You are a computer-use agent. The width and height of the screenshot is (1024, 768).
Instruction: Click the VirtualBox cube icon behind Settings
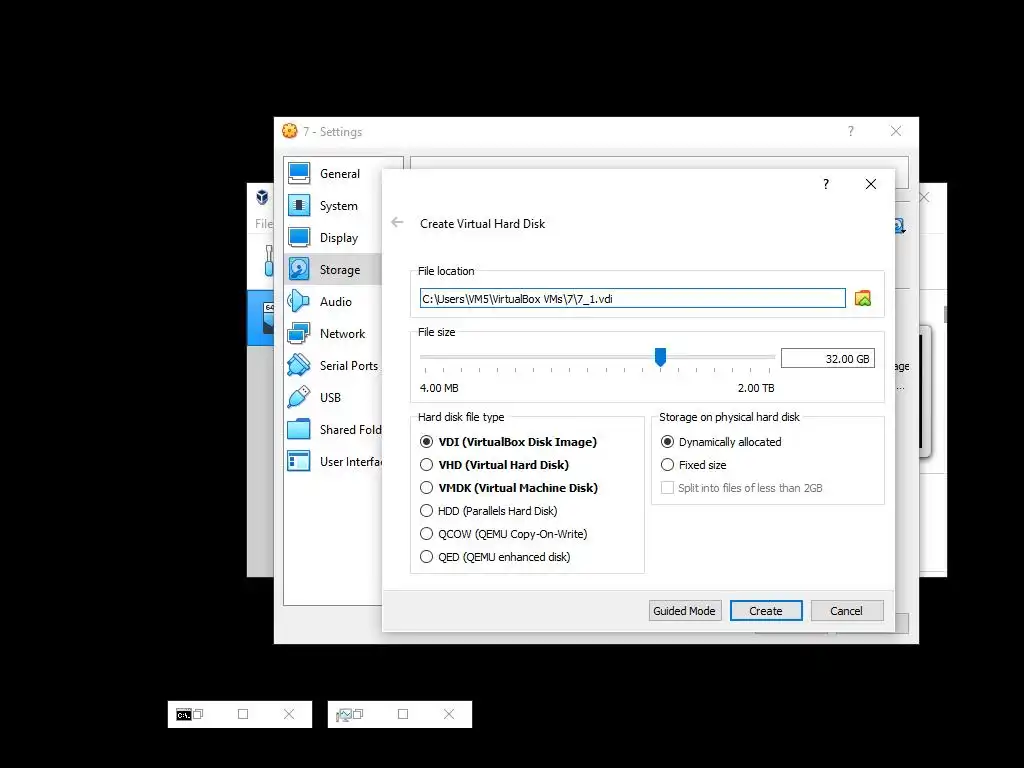point(262,197)
